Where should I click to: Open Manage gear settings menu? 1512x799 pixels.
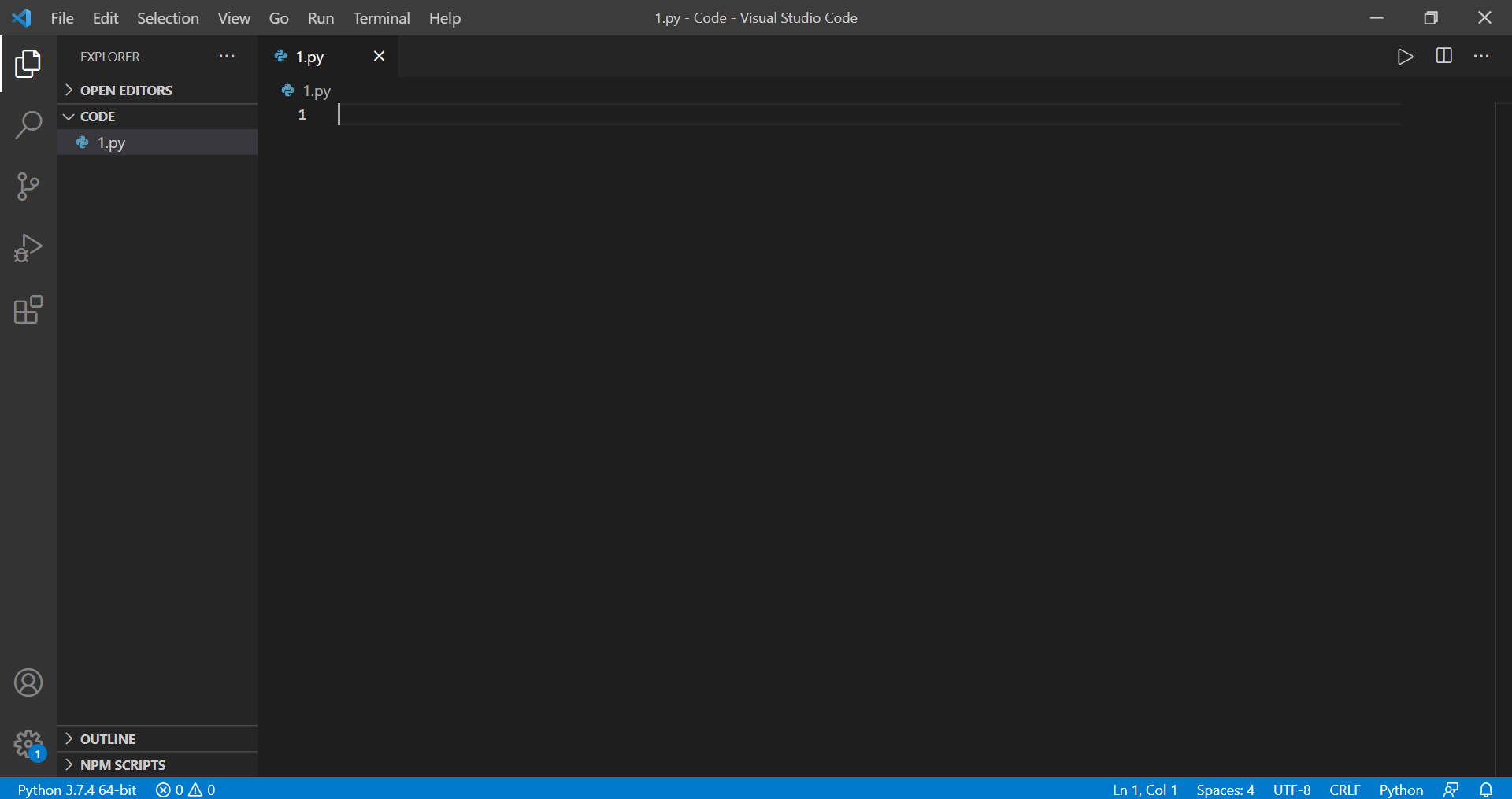[x=28, y=744]
